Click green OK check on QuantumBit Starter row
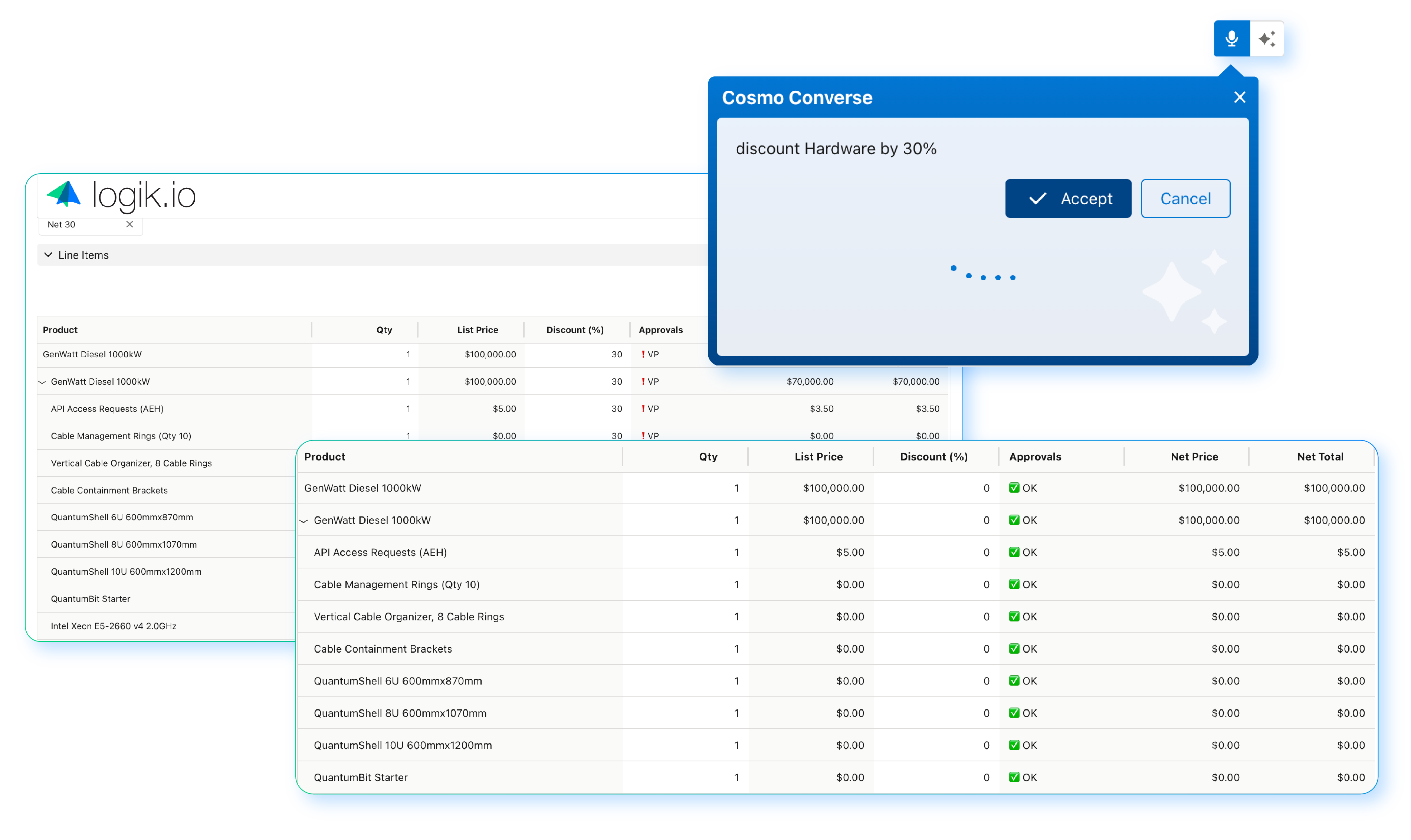 tap(1014, 777)
